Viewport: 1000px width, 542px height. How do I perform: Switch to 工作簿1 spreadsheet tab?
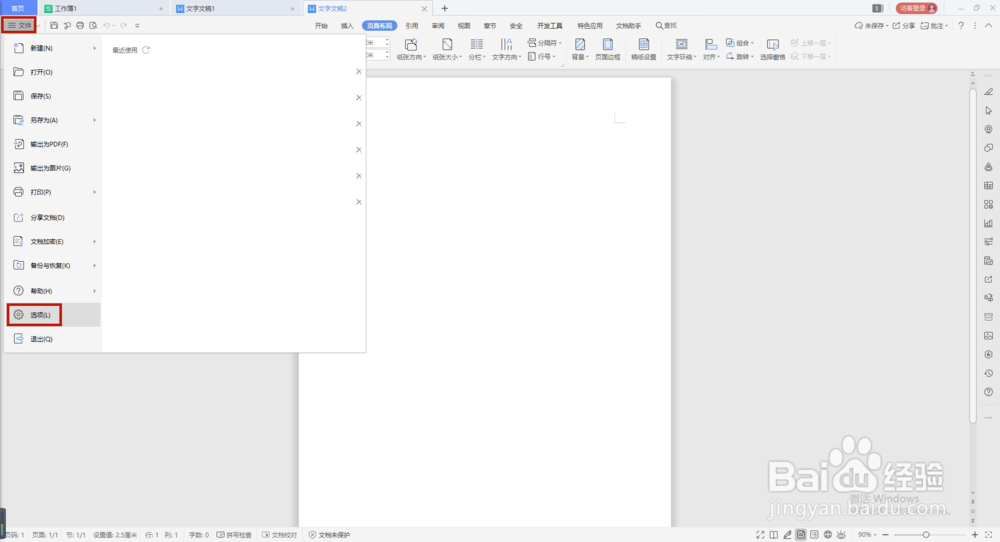click(x=102, y=8)
